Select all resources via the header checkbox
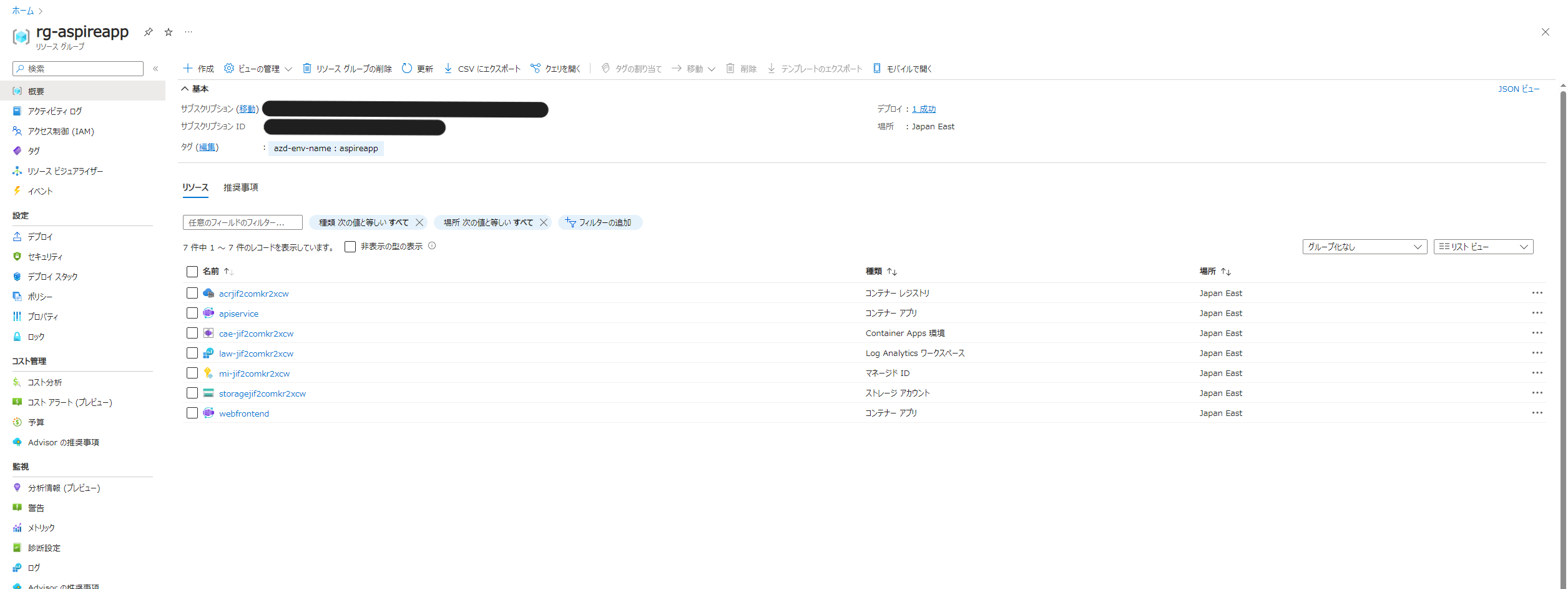 [x=192, y=272]
